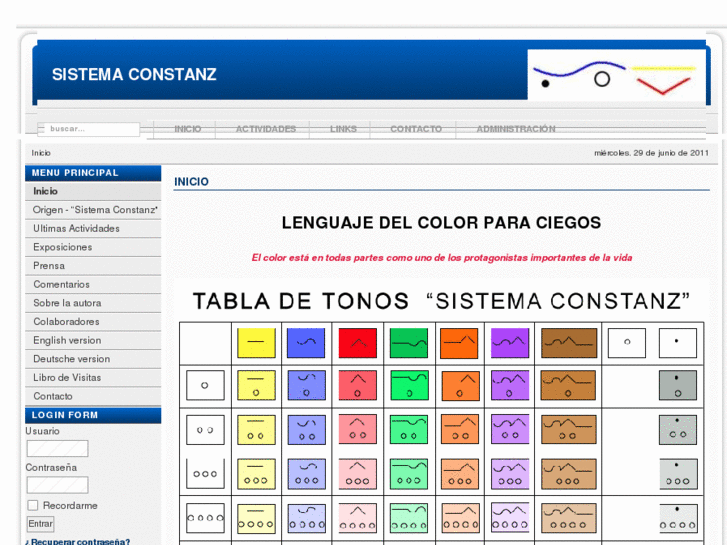Click the red angle symbol in header row
This screenshot has height=545, width=727.
pyautogui.click(x=357, y=343)
